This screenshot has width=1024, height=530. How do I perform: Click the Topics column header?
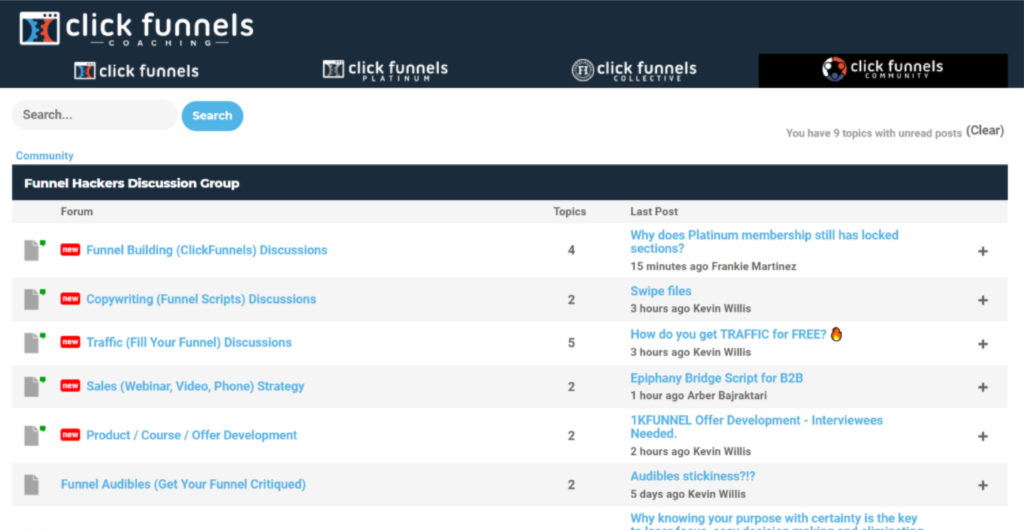(x=569, y=211)
